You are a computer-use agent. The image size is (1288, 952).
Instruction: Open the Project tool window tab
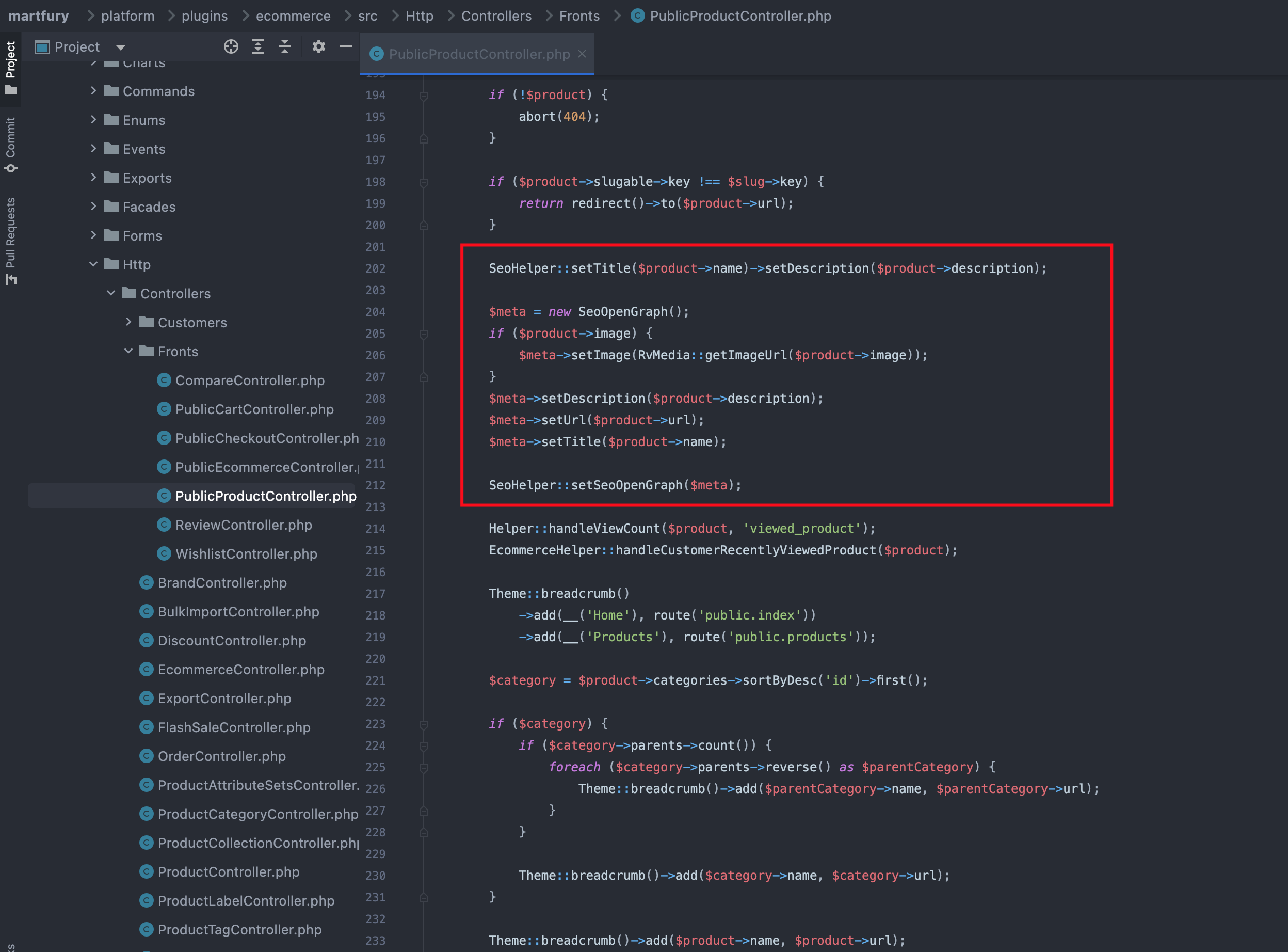10,68
